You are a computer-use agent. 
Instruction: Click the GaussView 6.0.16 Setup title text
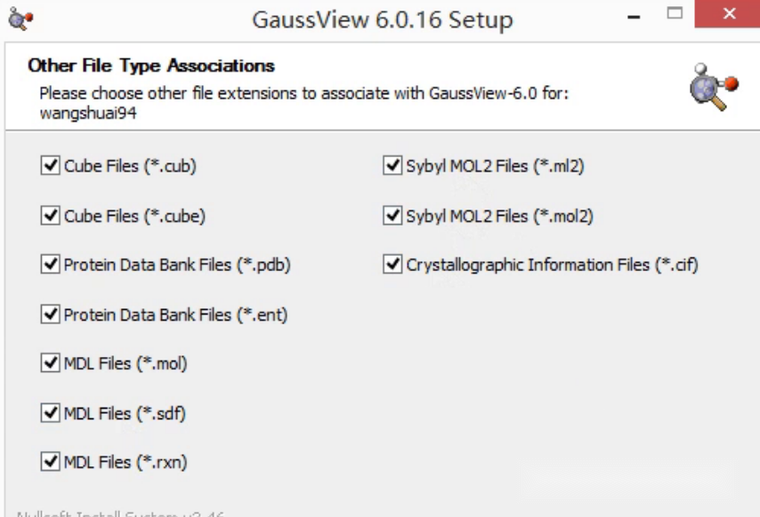382,20
